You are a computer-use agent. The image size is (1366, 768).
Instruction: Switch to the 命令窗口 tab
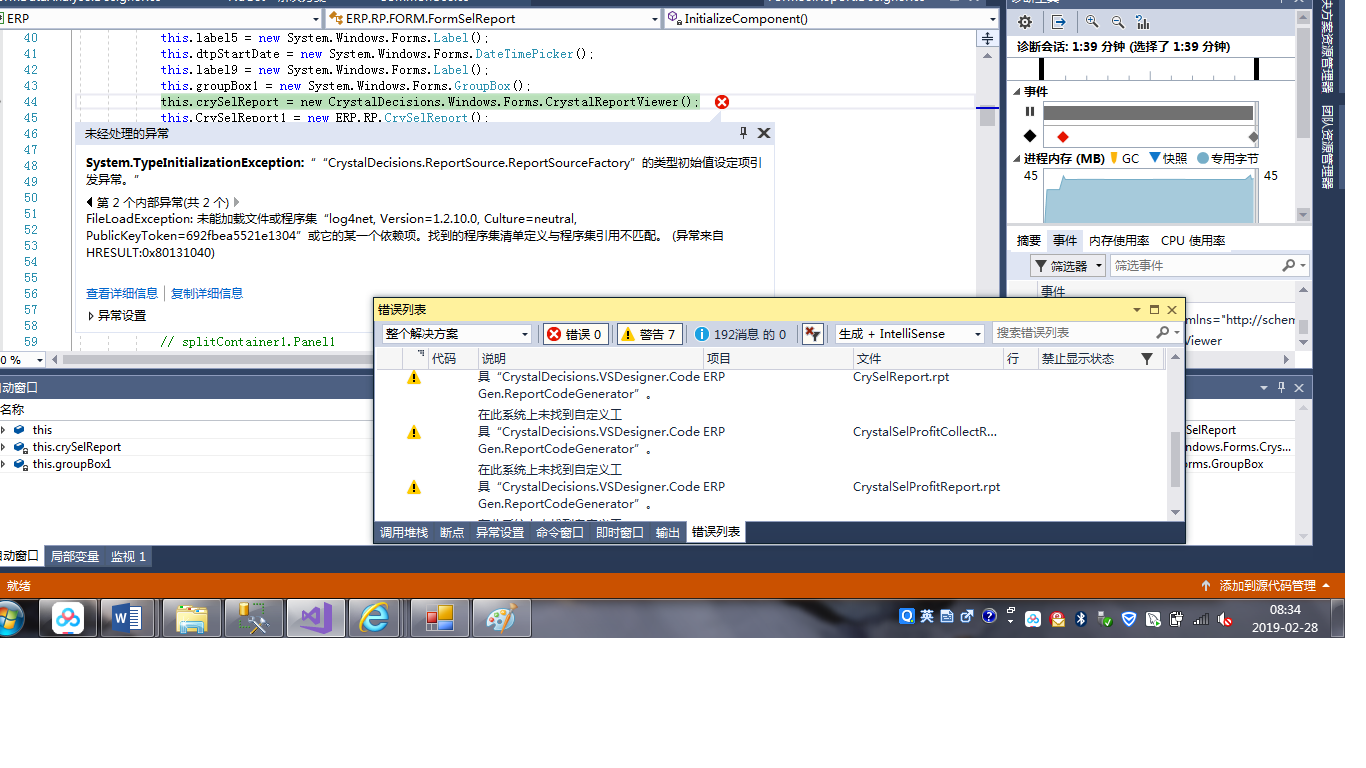click(560, 533)
